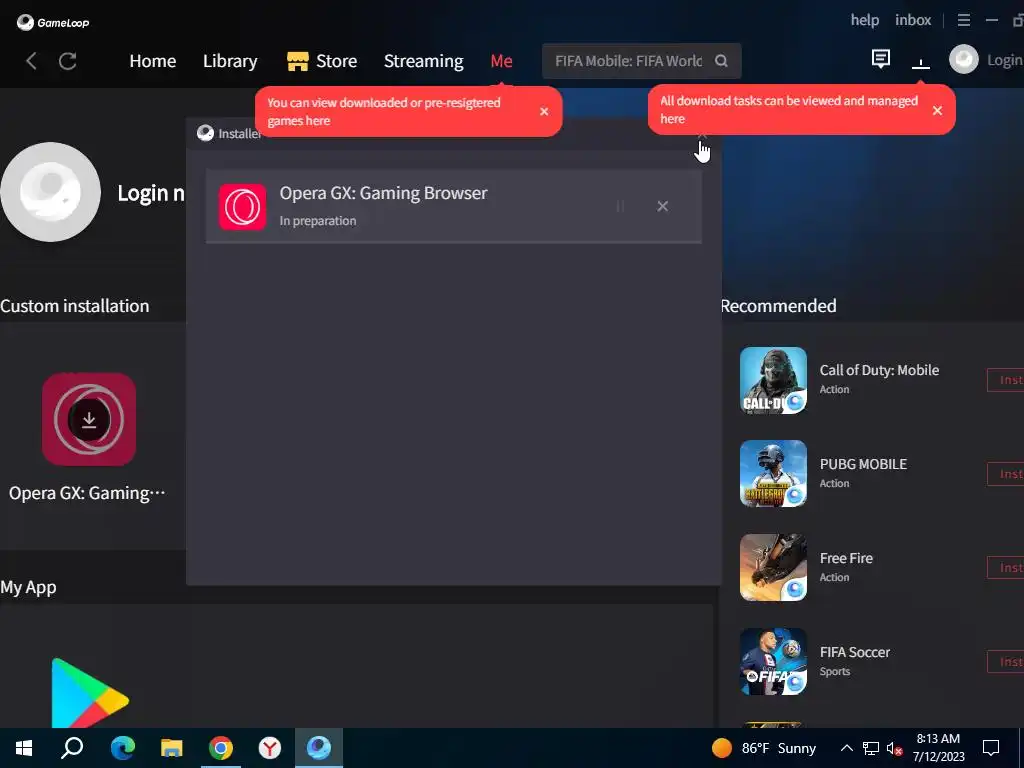Click the search magnifier icon
Image resolution: width=1024 pixels, height=768 pixels.
[721, 61]
